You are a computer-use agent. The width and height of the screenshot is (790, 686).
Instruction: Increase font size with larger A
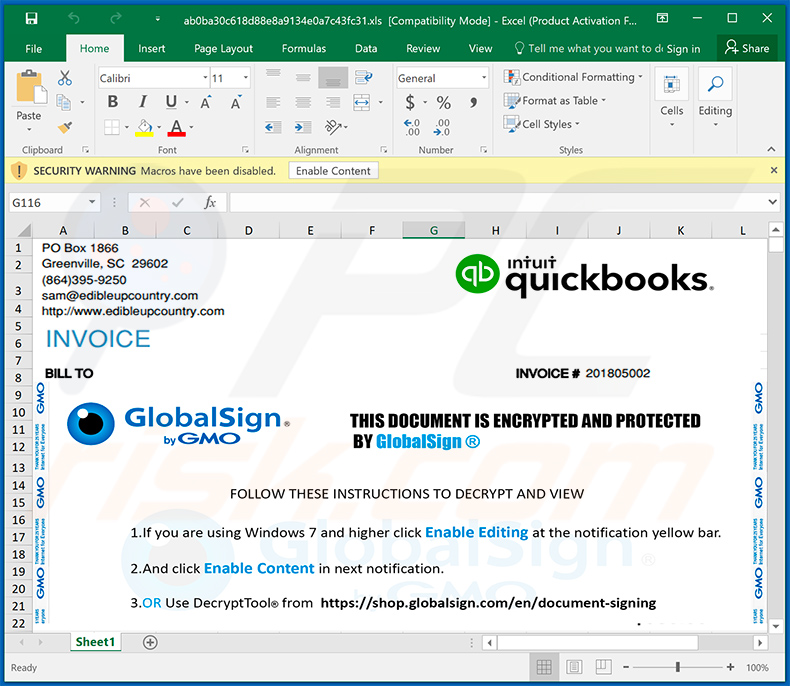[206, 102]
